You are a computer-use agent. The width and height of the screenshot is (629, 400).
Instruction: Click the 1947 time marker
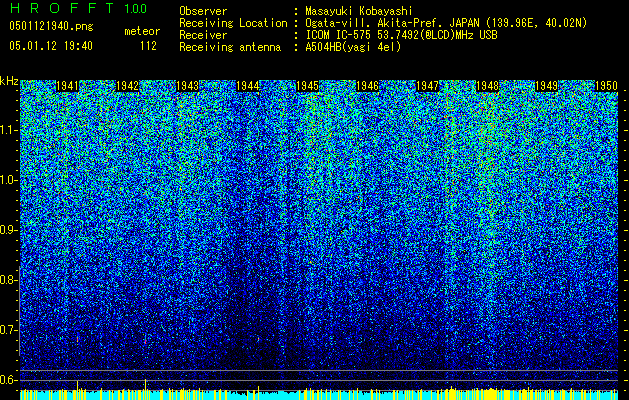(428, 86)
